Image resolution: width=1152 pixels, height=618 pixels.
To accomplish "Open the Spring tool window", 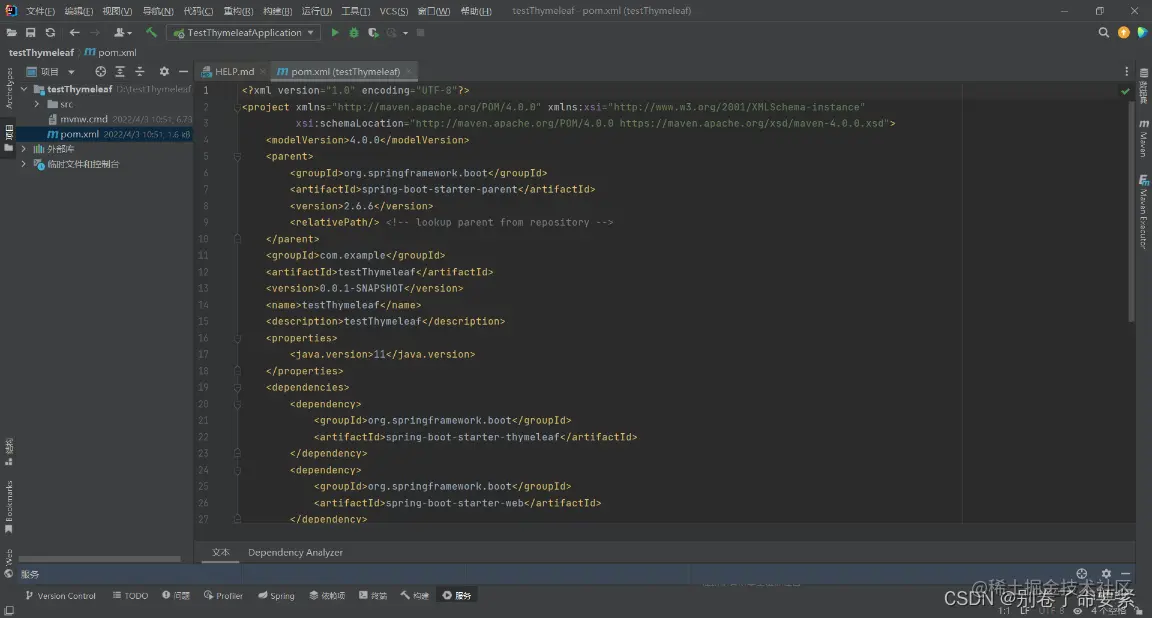I will 276,595.
